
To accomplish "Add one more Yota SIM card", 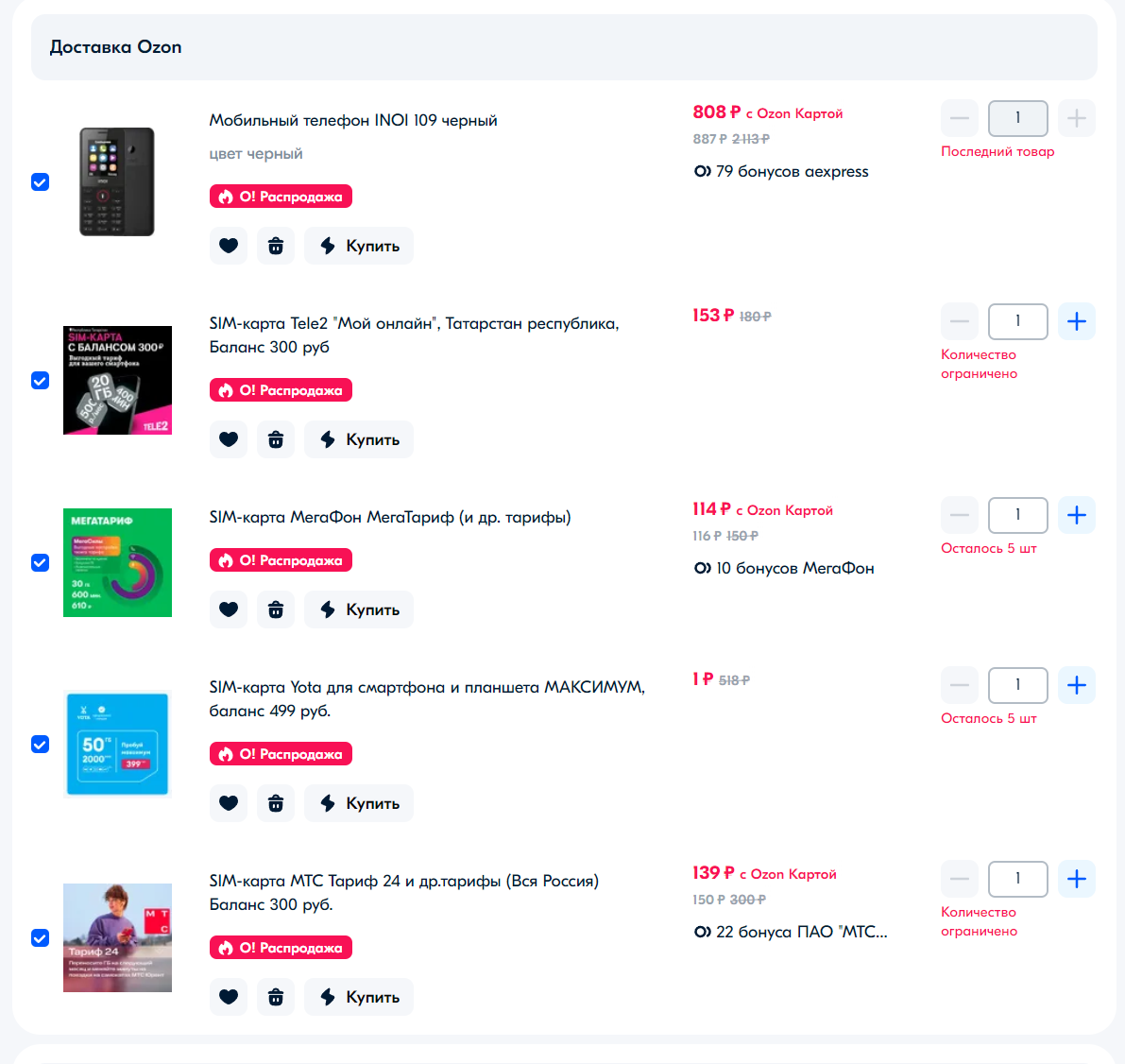I will (1076, 685).
